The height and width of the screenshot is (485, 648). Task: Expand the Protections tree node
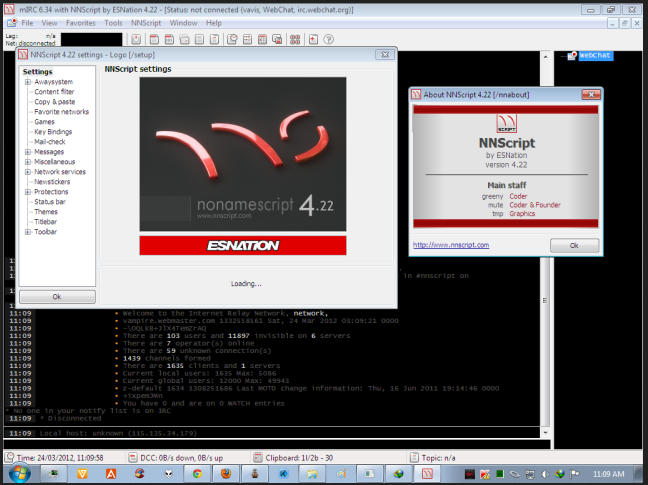click(28, 192)
